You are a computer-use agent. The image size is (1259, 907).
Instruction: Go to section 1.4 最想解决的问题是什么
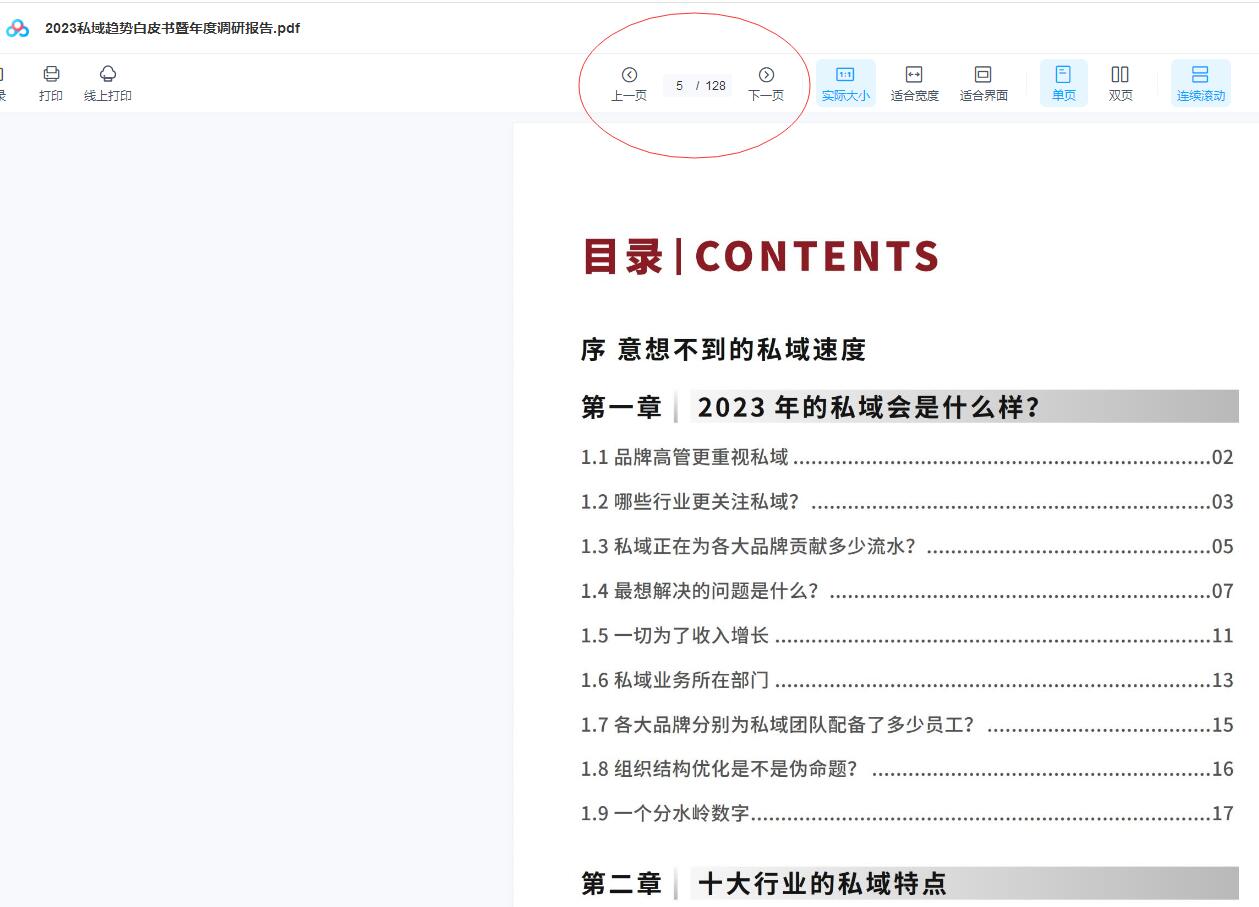[x=715, y=591]
